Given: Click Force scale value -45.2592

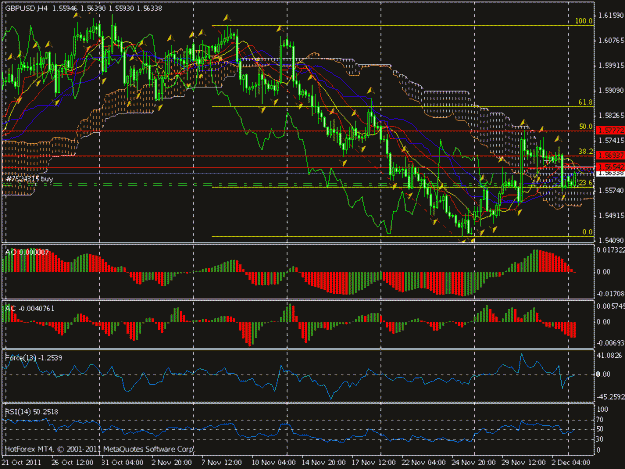Looking at the screenshot, I should (x=610, y=397).
